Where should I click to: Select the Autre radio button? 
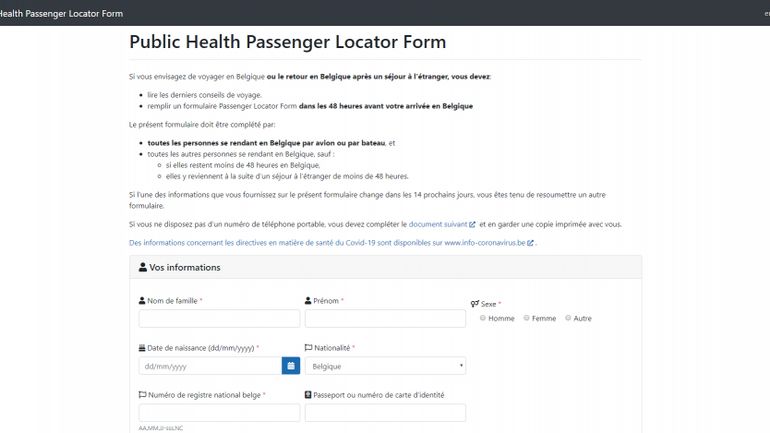[x=568, y=318]
